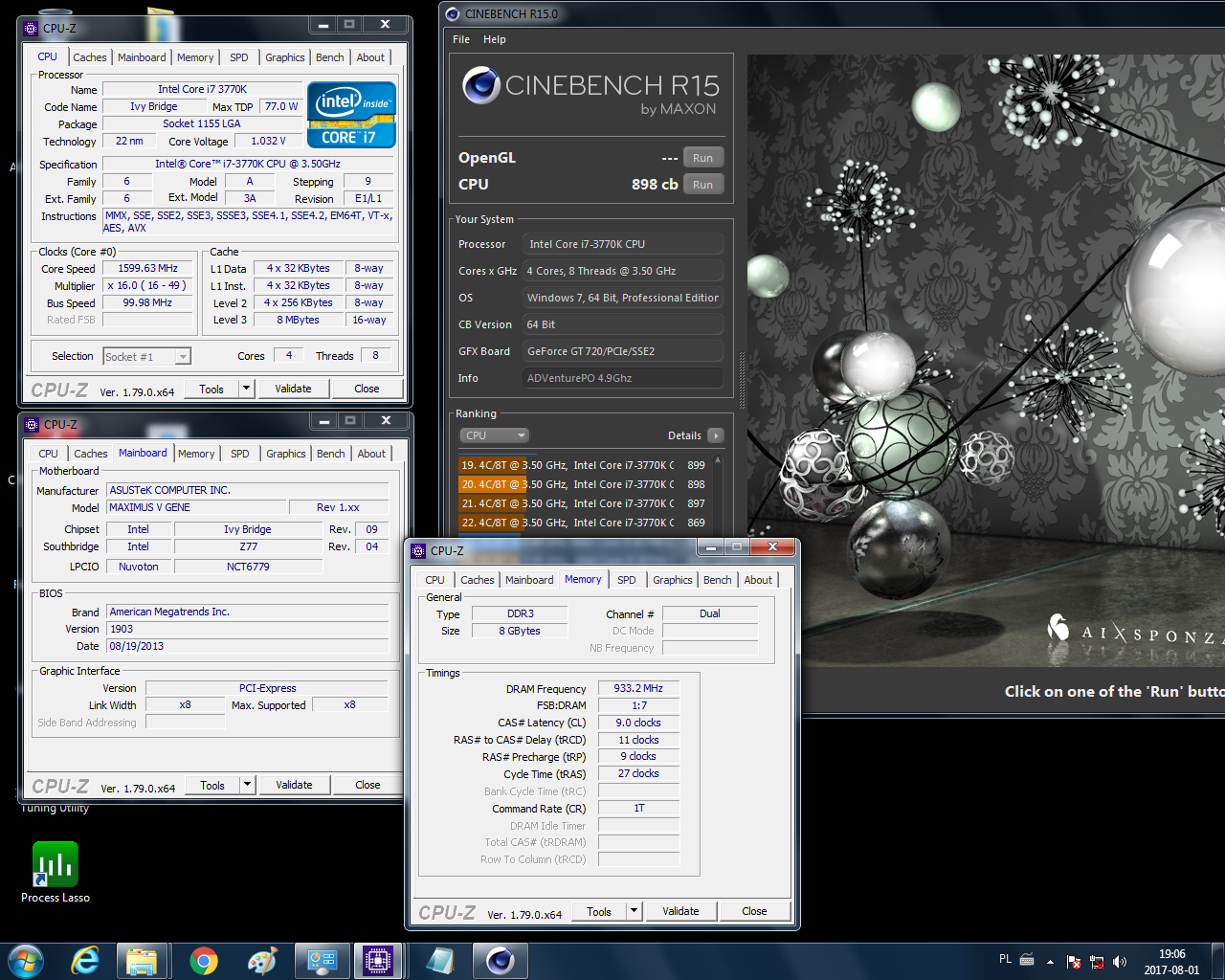Click Validate in Memory CPU-Z window
The width and height of the screenshot is (1225, 980).
click(x=680, y=911)
